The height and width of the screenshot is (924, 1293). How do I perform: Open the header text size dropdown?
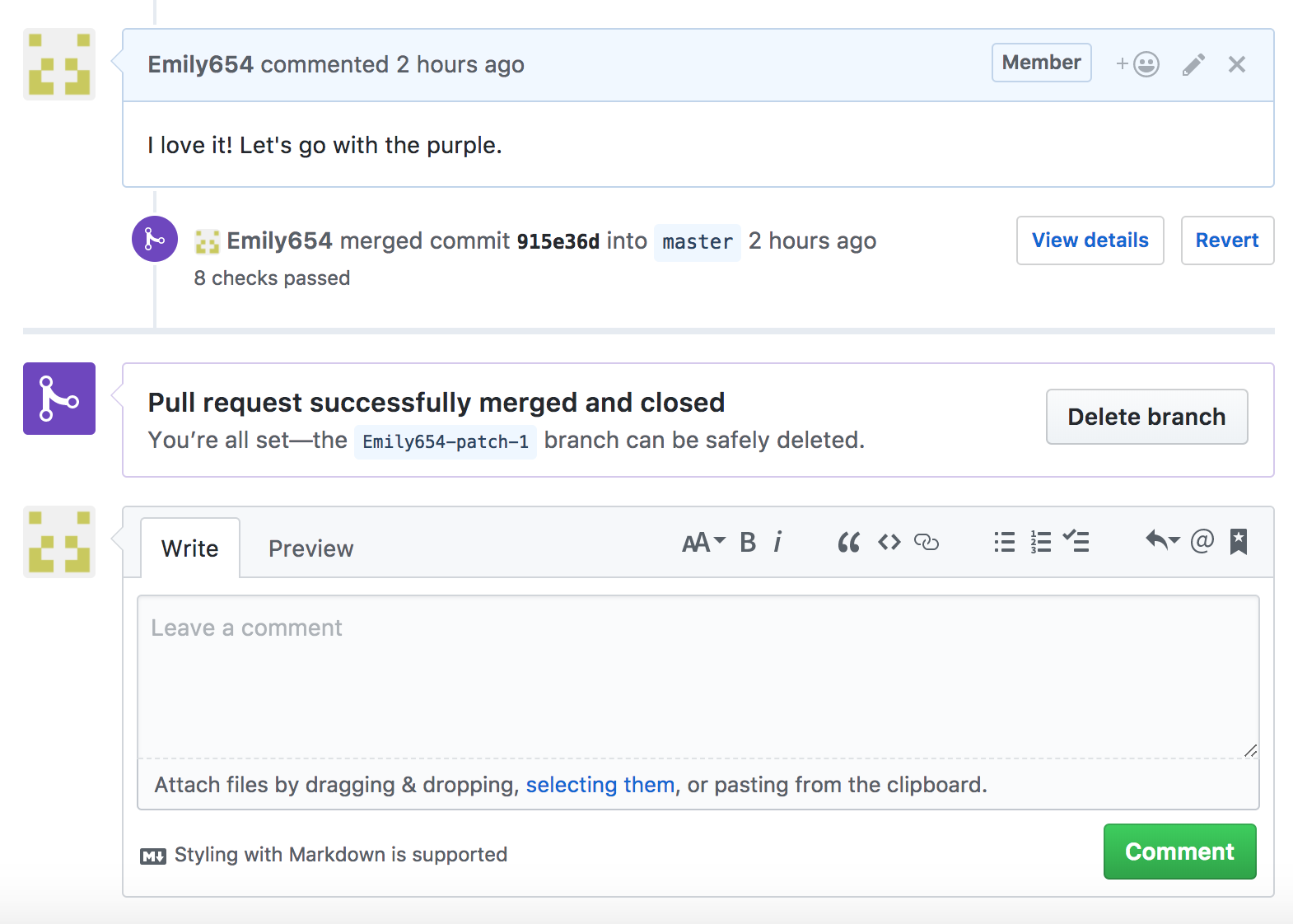point(703,542)
